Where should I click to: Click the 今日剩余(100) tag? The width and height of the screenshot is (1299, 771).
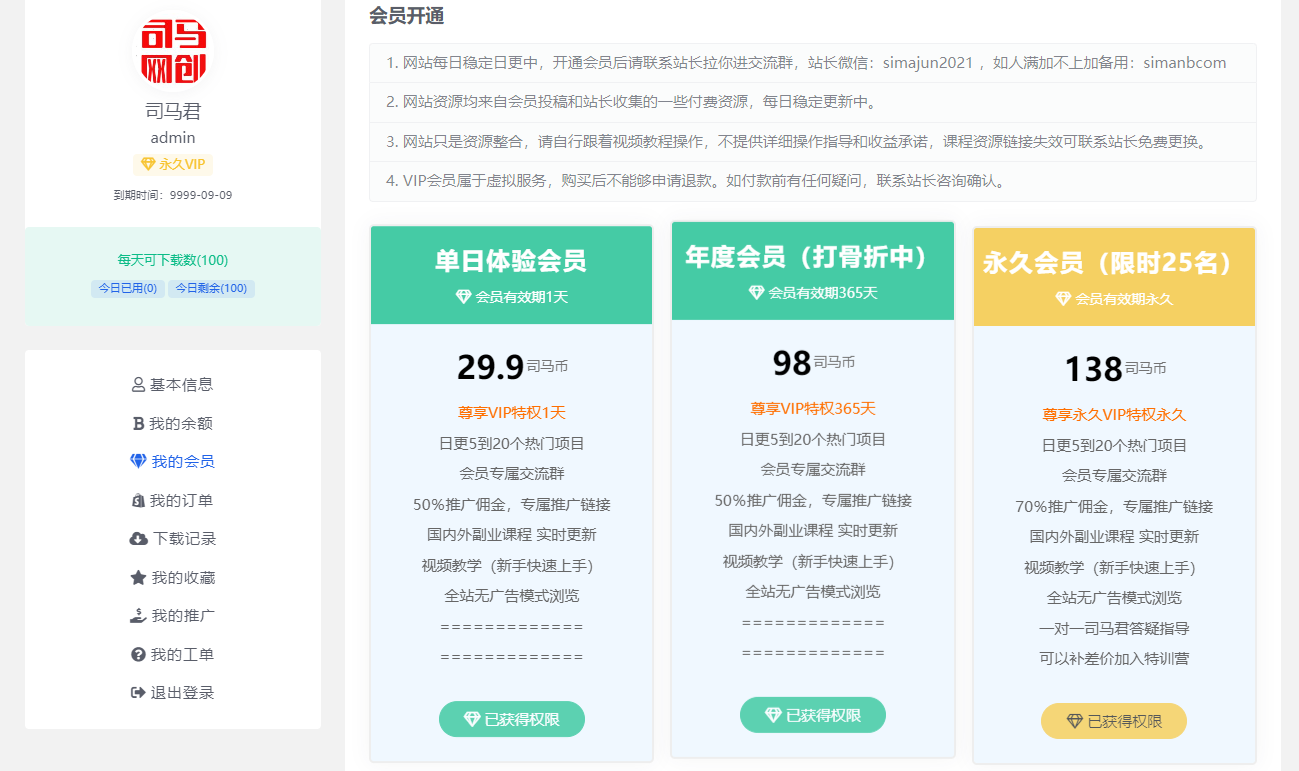[211, 289]
